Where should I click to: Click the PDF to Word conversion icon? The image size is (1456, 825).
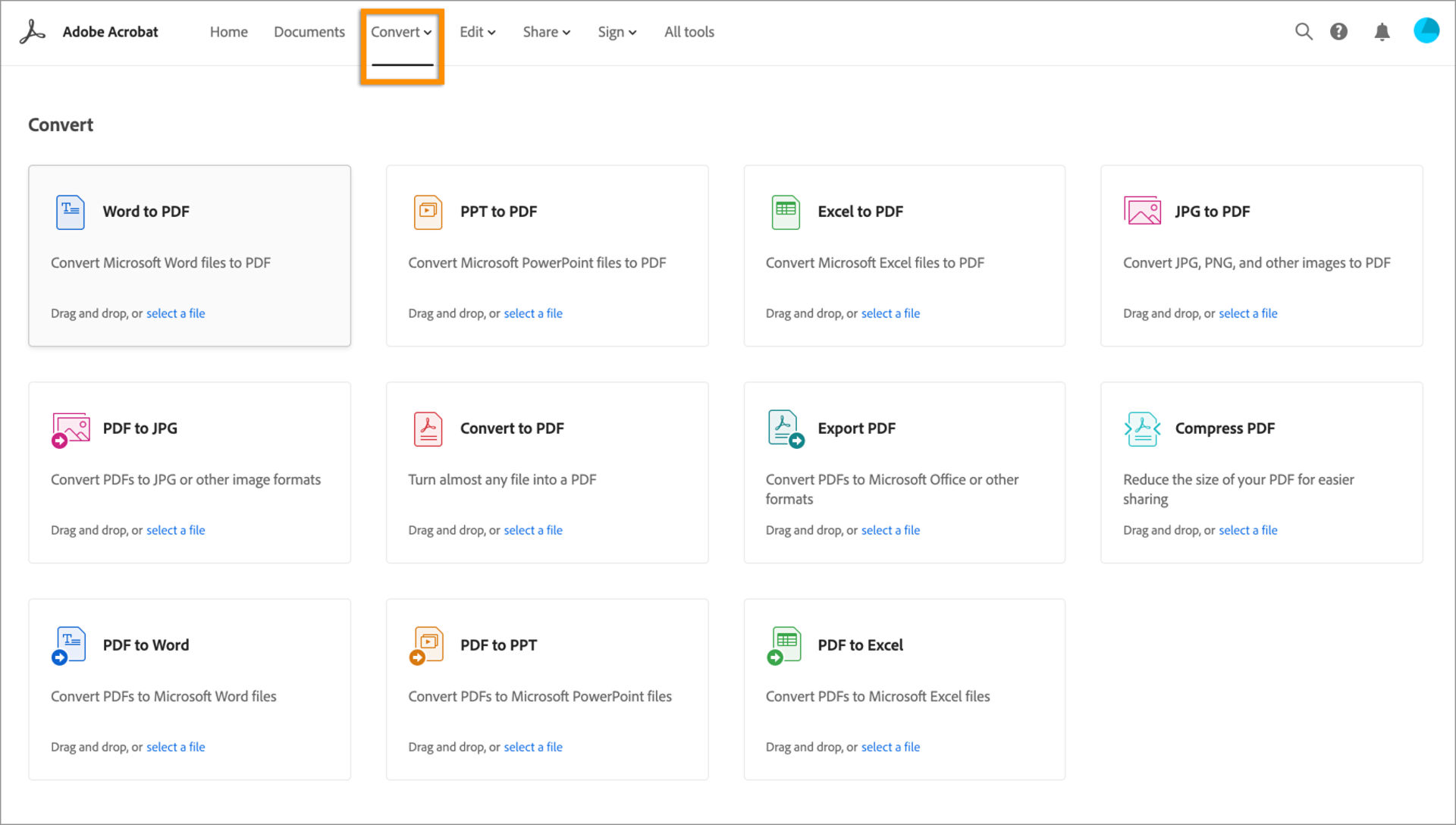tap(69, 644)
